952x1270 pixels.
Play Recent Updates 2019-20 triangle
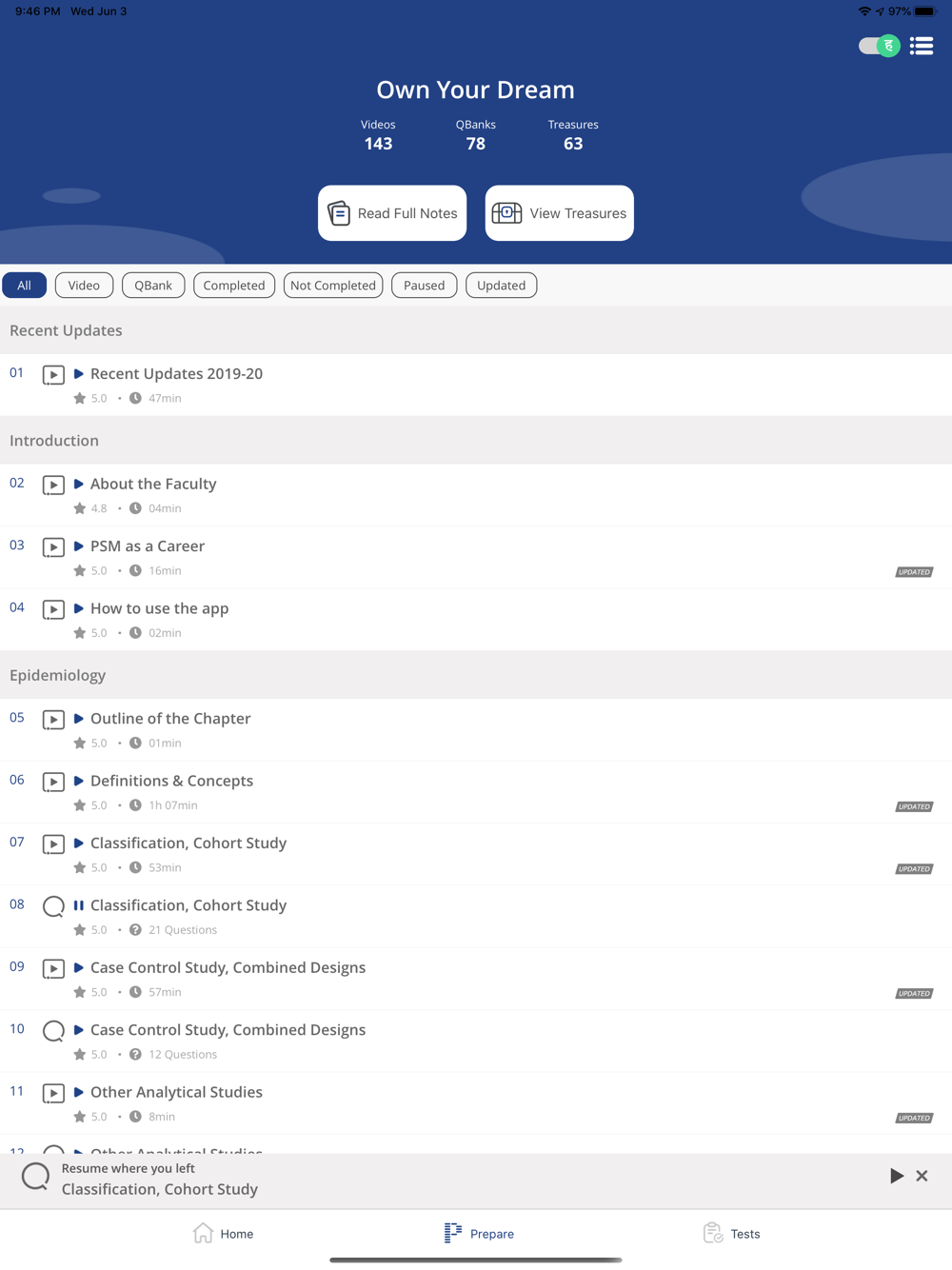click(79, 374)
